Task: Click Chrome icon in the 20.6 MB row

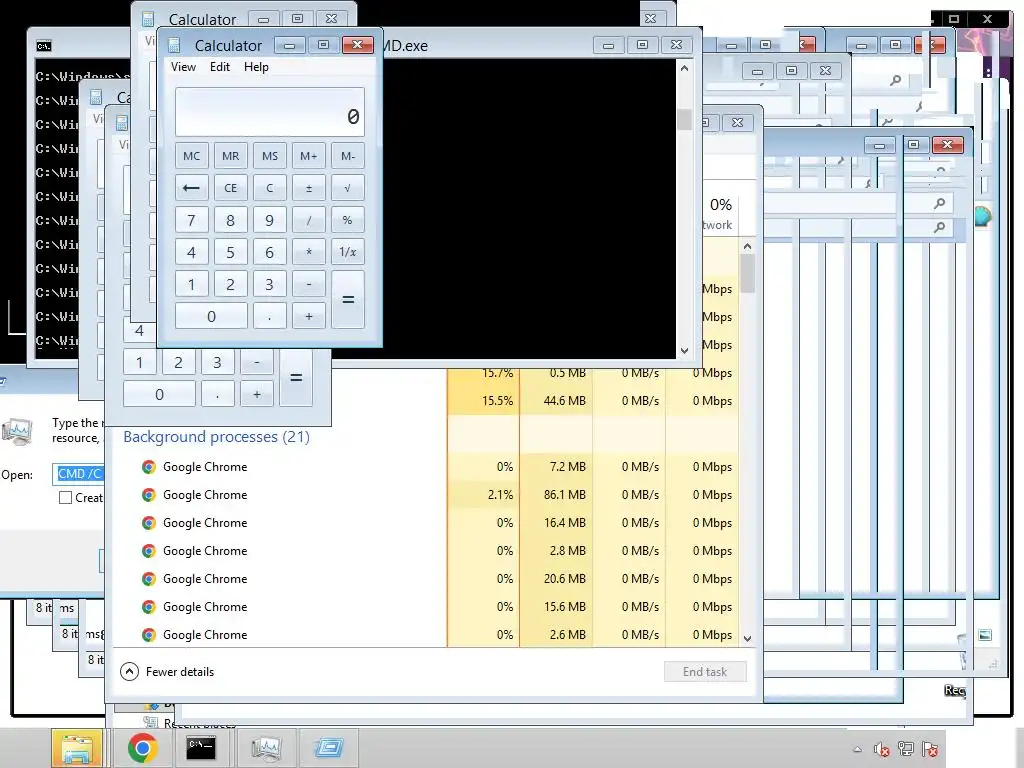Action: tap(149, 579)
